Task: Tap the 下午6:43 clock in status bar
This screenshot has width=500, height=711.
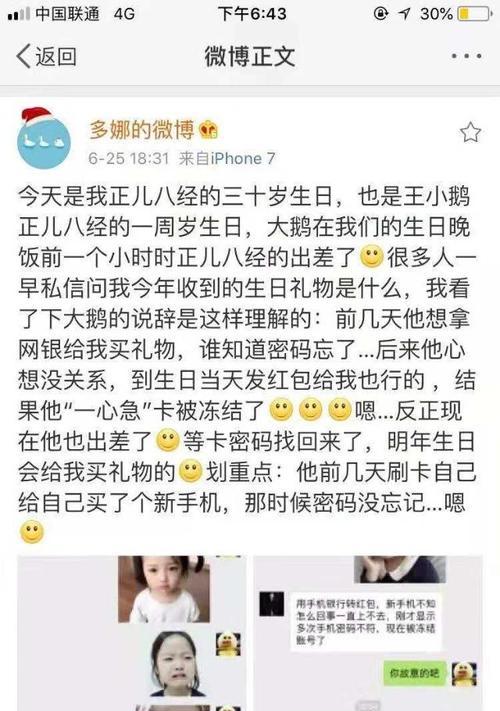Action: click(x=252, y=14)
